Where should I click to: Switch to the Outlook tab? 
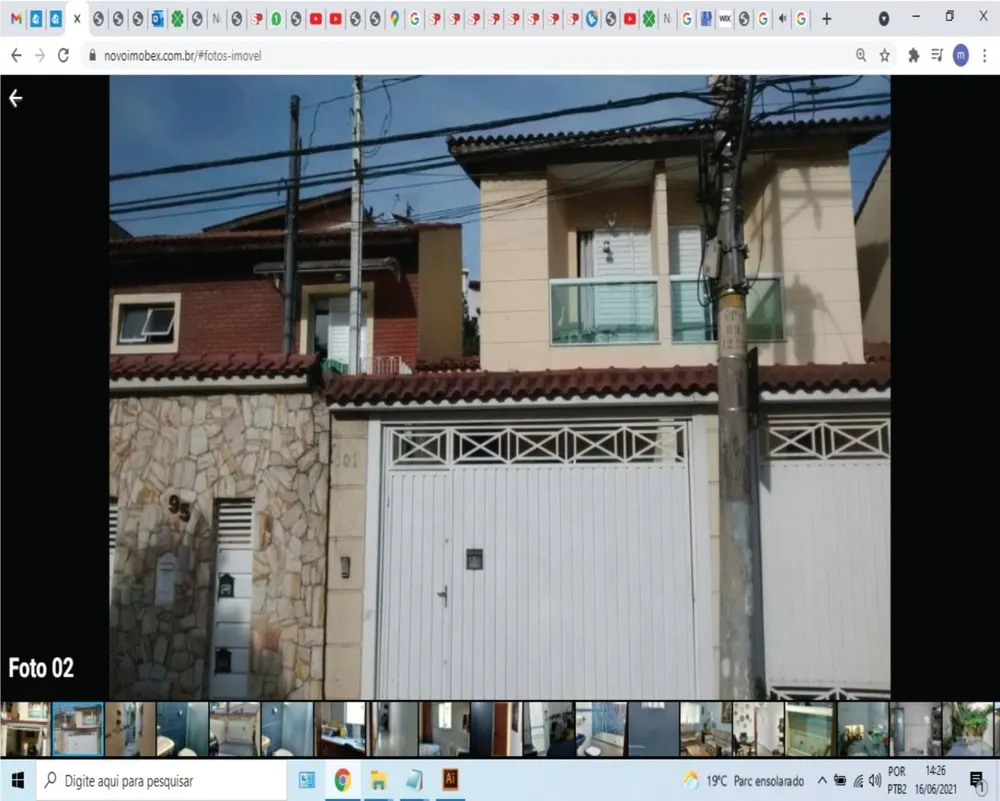point(158,18)
